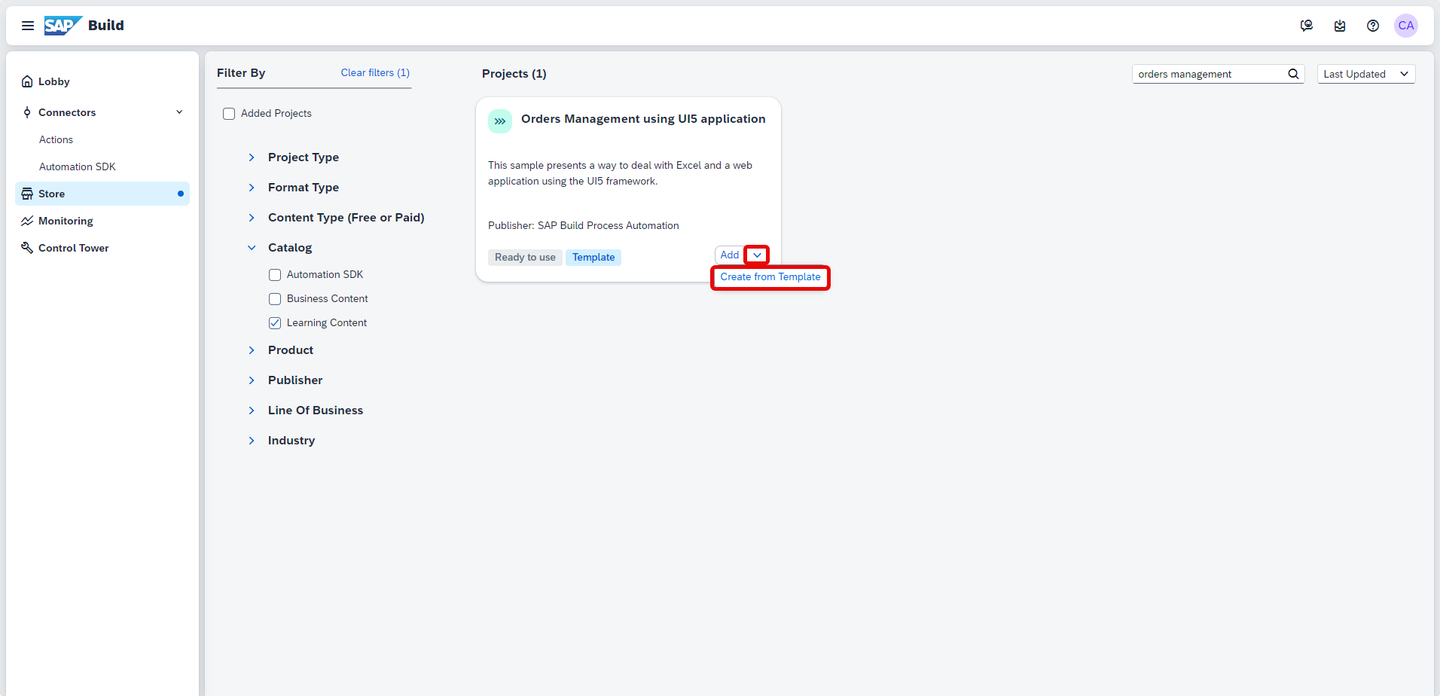The width and height of the screenshot is (1440, 696).
Task: Click the Ready to use tag
Action: click(x=525, y=258)
